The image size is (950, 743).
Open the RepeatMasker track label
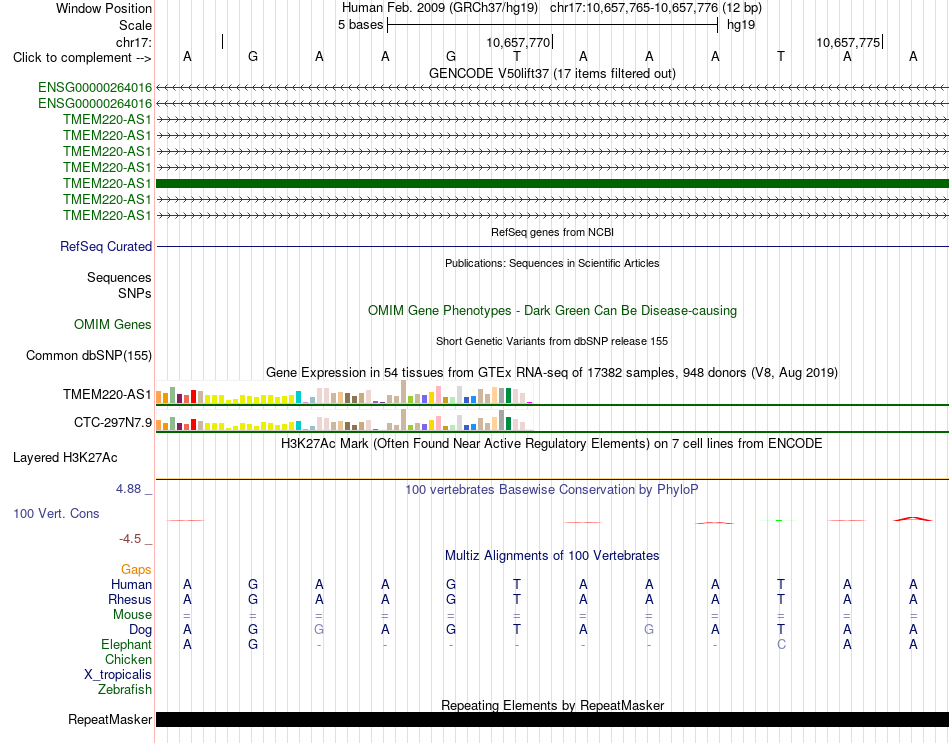110,719
